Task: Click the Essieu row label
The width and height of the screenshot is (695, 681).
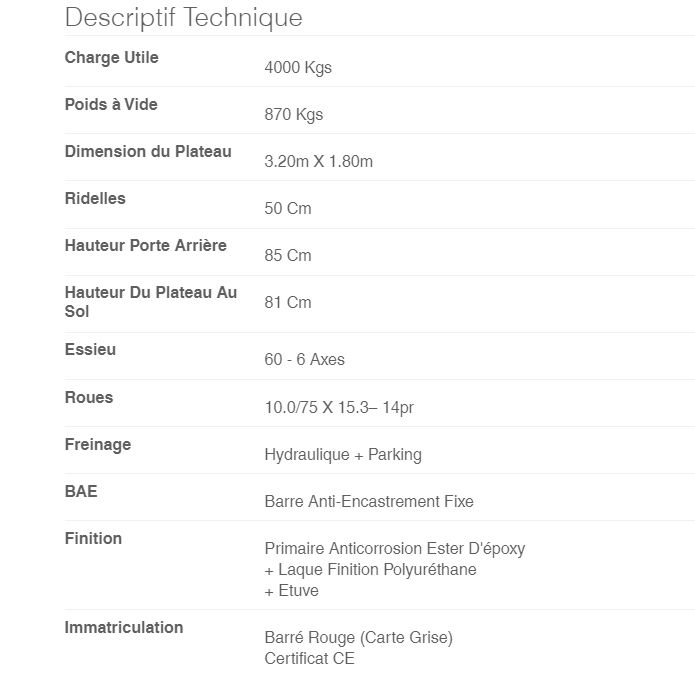Action: click(90, 349)
